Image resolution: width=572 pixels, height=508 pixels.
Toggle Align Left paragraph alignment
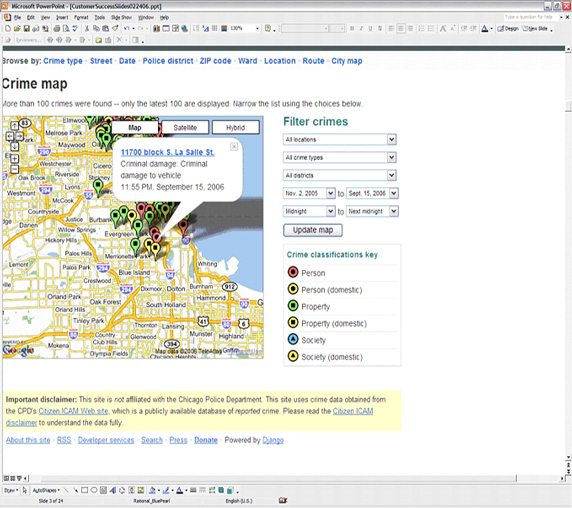point(391,28)
